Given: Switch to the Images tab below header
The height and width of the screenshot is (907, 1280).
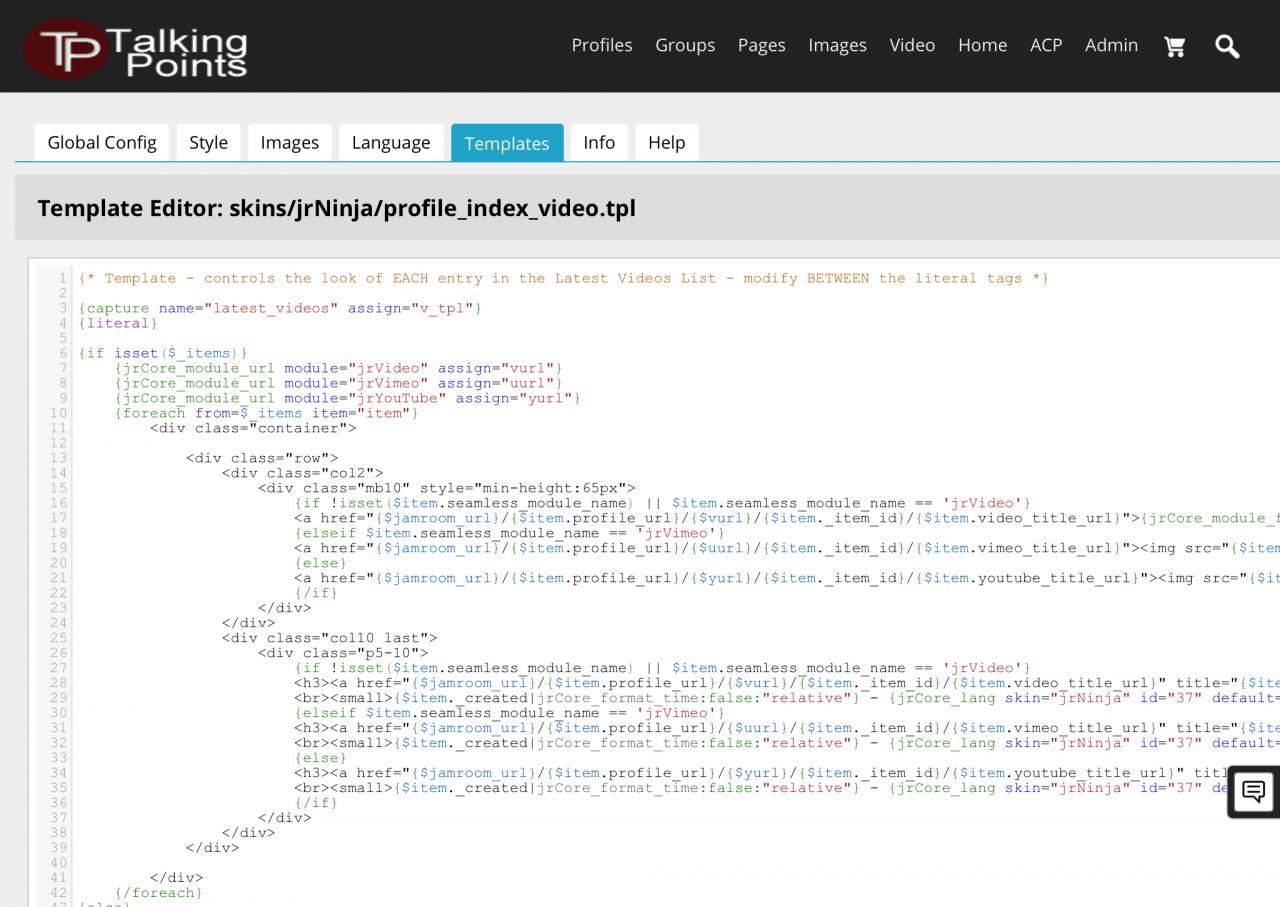Looking at the screenshot, I should [290, 142].
